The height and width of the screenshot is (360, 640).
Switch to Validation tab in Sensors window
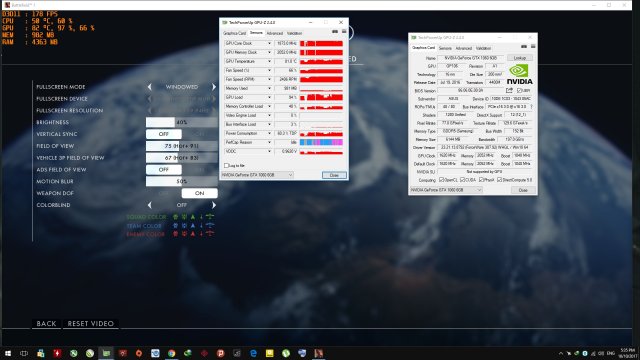coord(294,33)
